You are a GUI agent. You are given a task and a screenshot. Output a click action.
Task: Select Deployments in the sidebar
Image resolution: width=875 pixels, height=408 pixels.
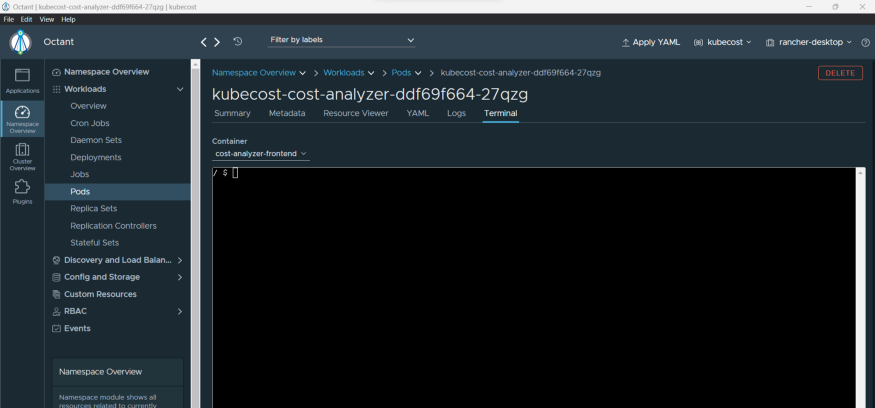tap(96, 157)
